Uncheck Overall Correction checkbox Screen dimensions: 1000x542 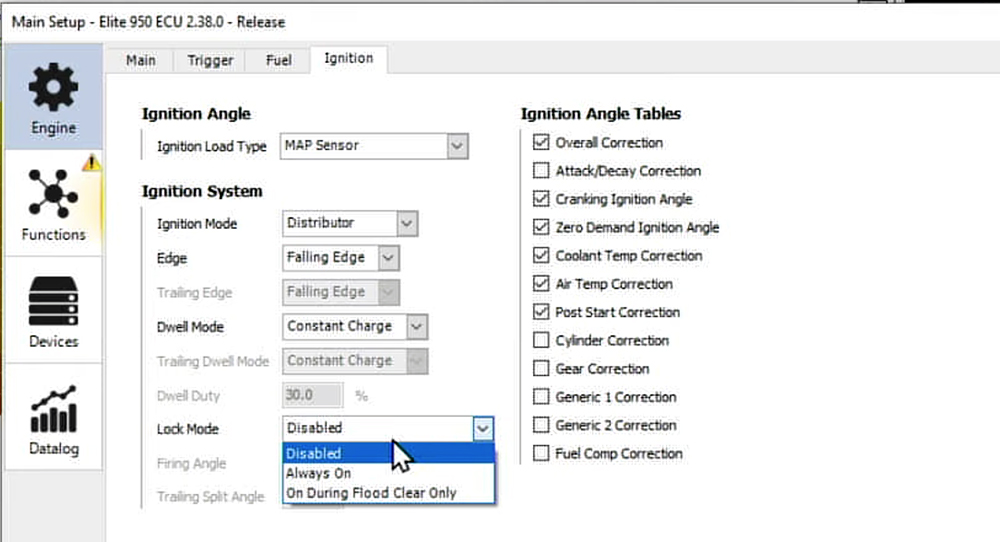coord(541,142)
